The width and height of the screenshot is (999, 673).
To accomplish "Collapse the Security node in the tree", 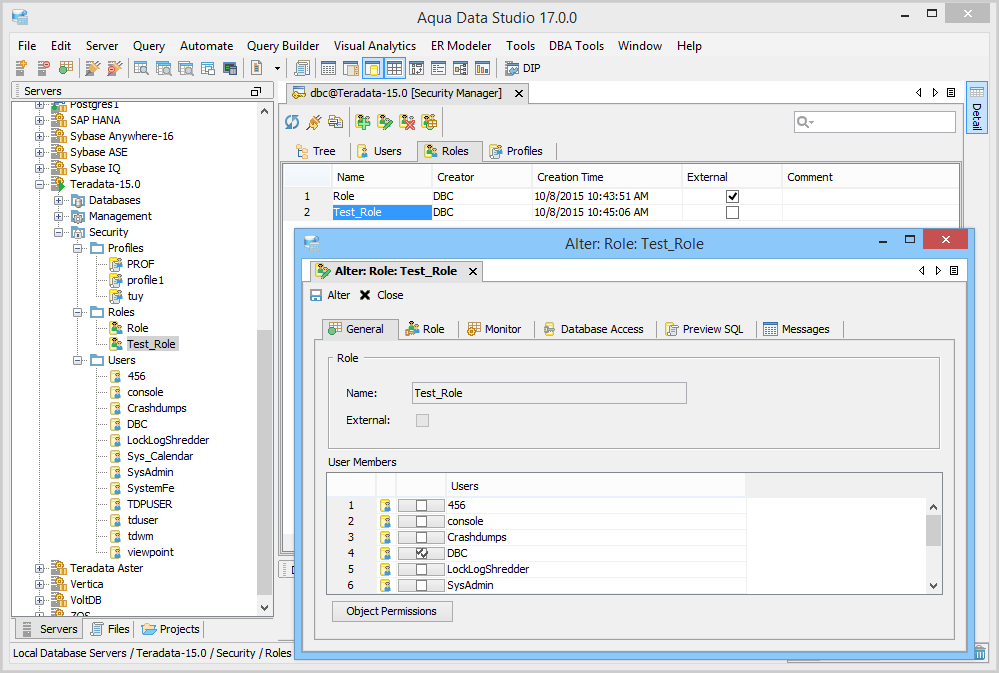I will (59, 232).
